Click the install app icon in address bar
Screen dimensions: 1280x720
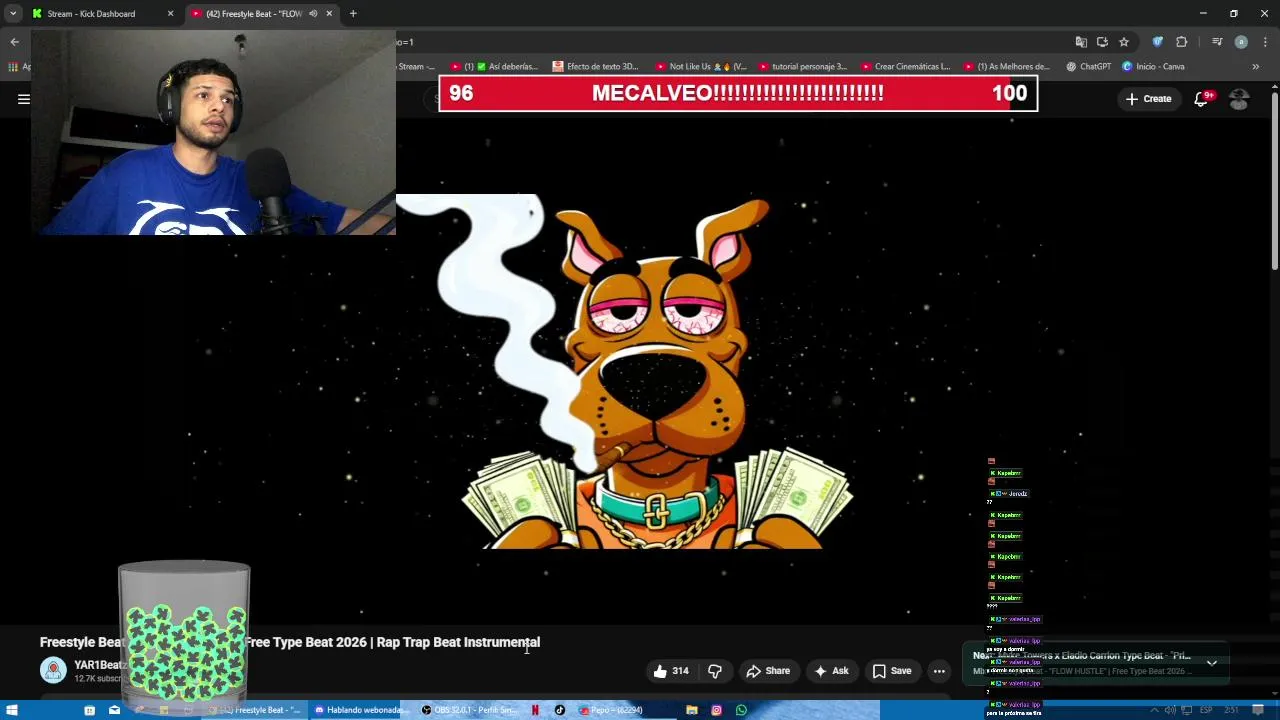[1102, 42]
